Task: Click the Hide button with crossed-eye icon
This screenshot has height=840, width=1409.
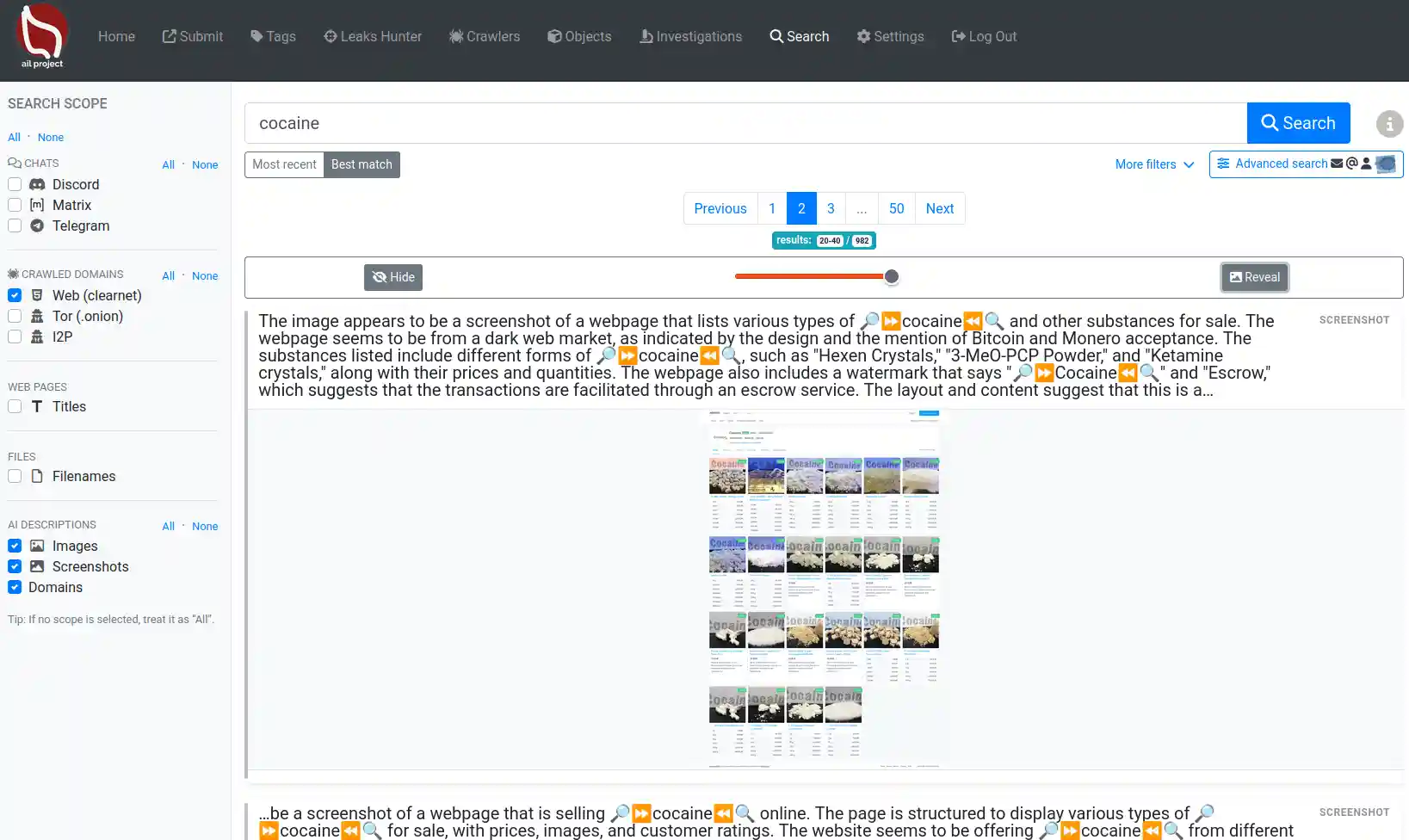Action: [x=393, y=277]
